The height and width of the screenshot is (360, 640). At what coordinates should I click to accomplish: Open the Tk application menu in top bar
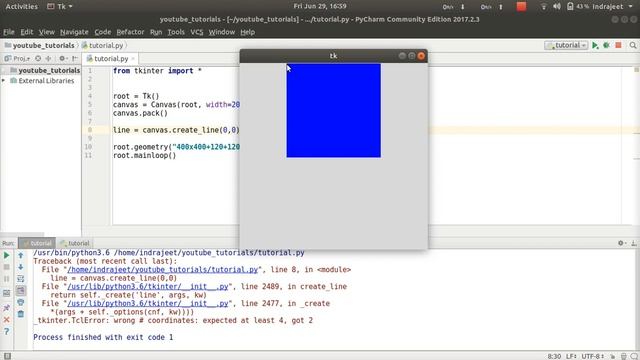tap(60, 7)
